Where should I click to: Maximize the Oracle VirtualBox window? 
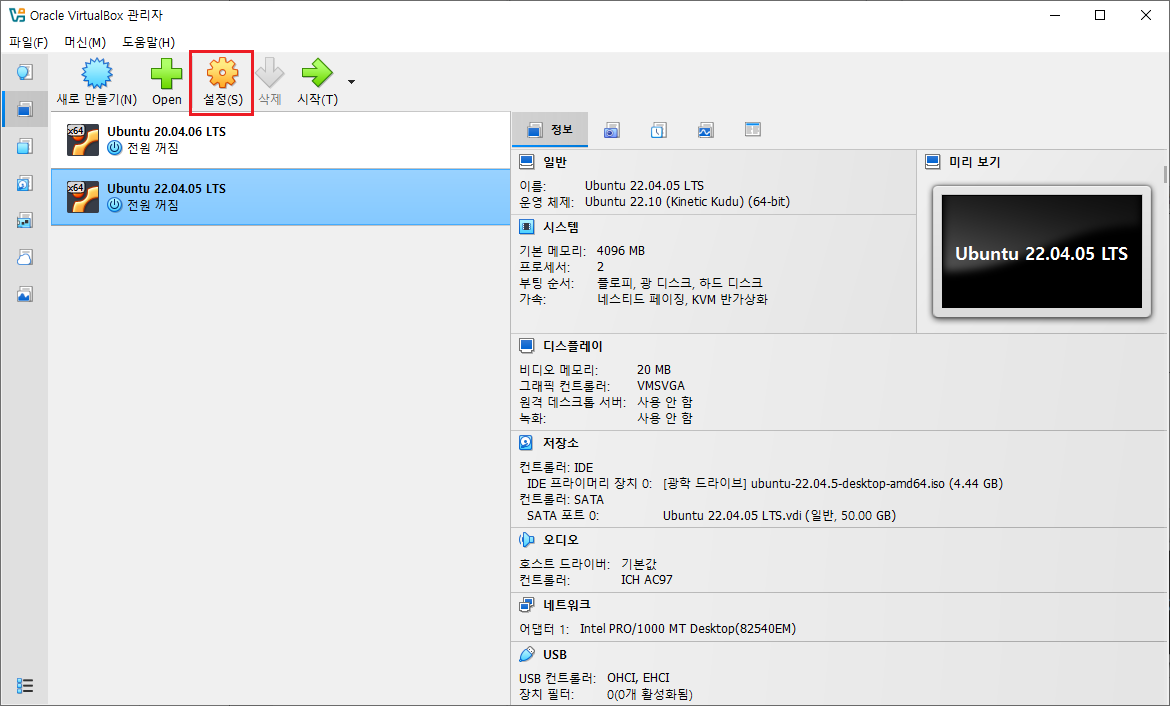click(x=1100, y=15)
